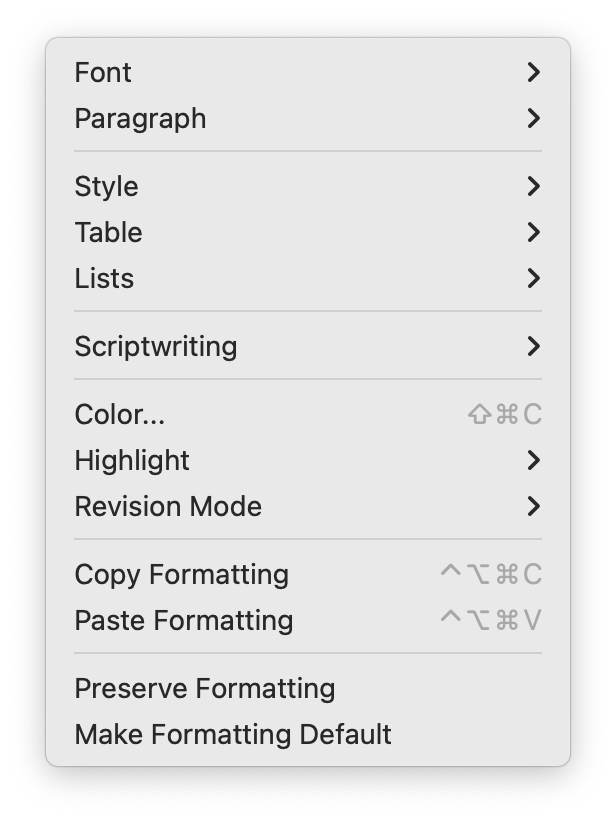
Task: Open the Revision Mode submenu
Action: pos(168,507)
